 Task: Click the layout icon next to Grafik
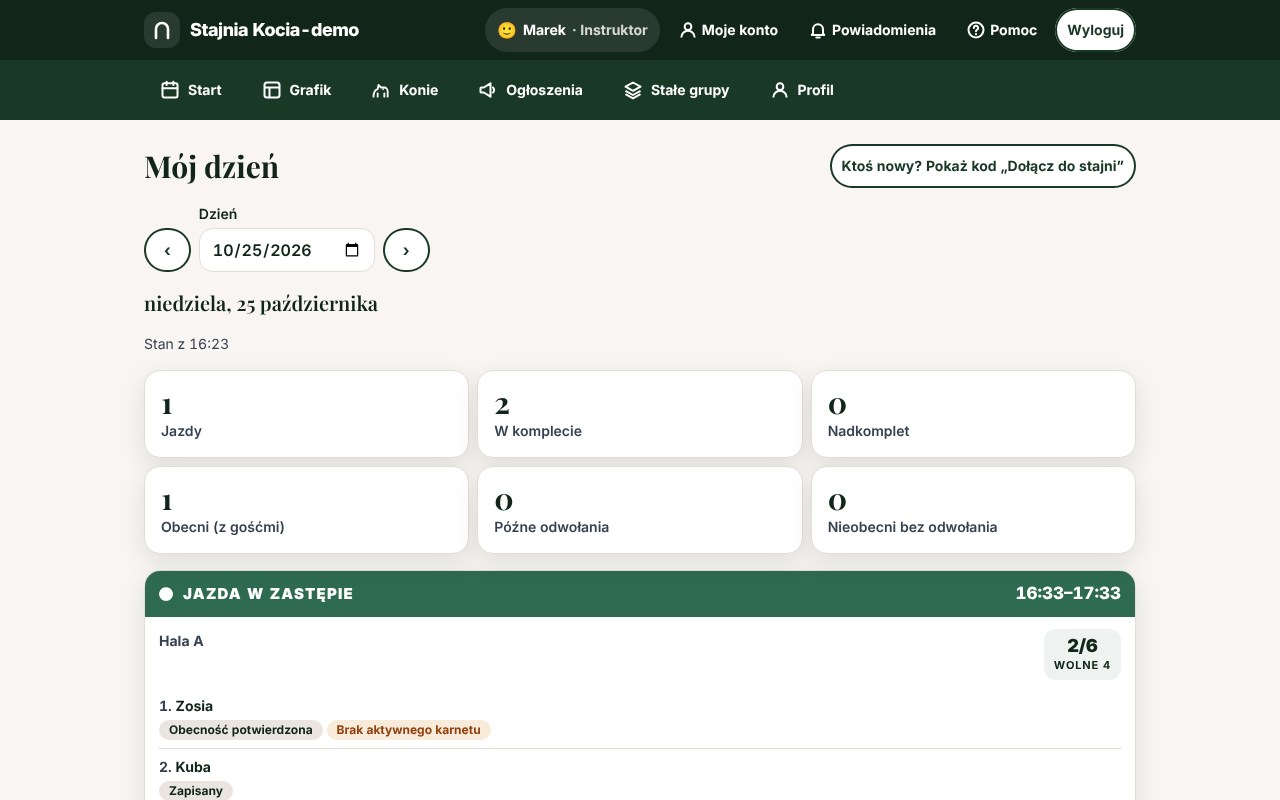[272, 90]
